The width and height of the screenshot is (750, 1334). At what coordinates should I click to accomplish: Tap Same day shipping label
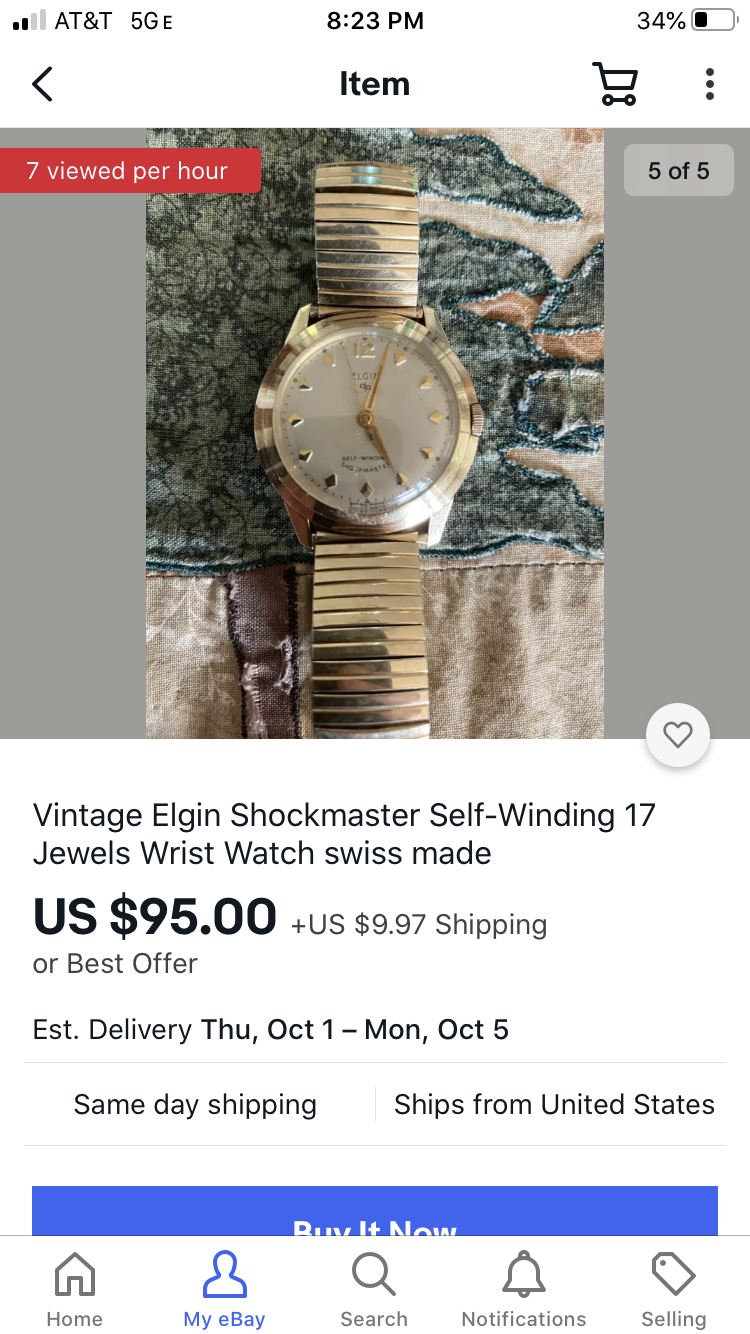click(x=195, y=1104)
